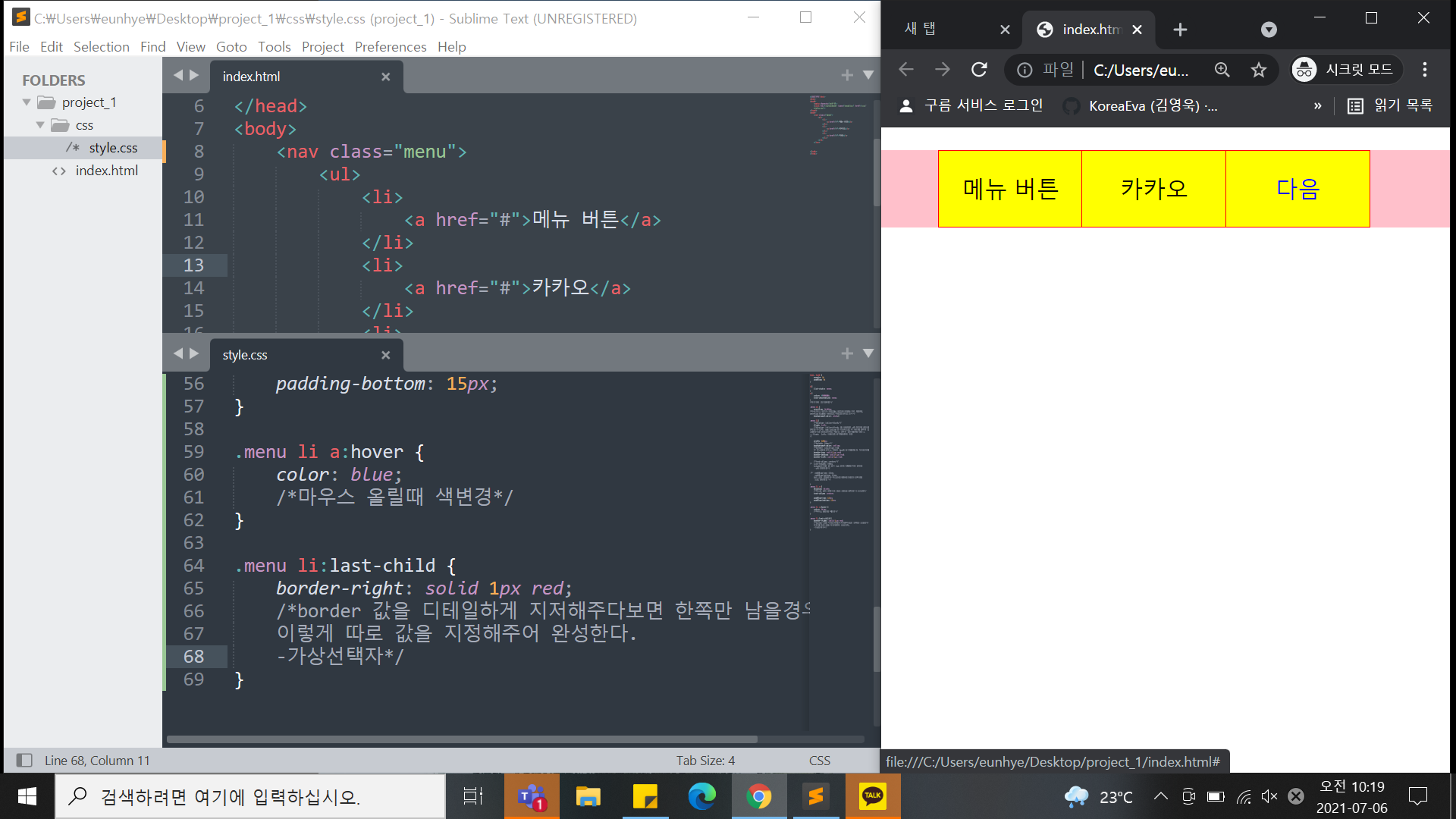
Task: Click the 다음 menu link
Action: click(x=1298, y=189)
